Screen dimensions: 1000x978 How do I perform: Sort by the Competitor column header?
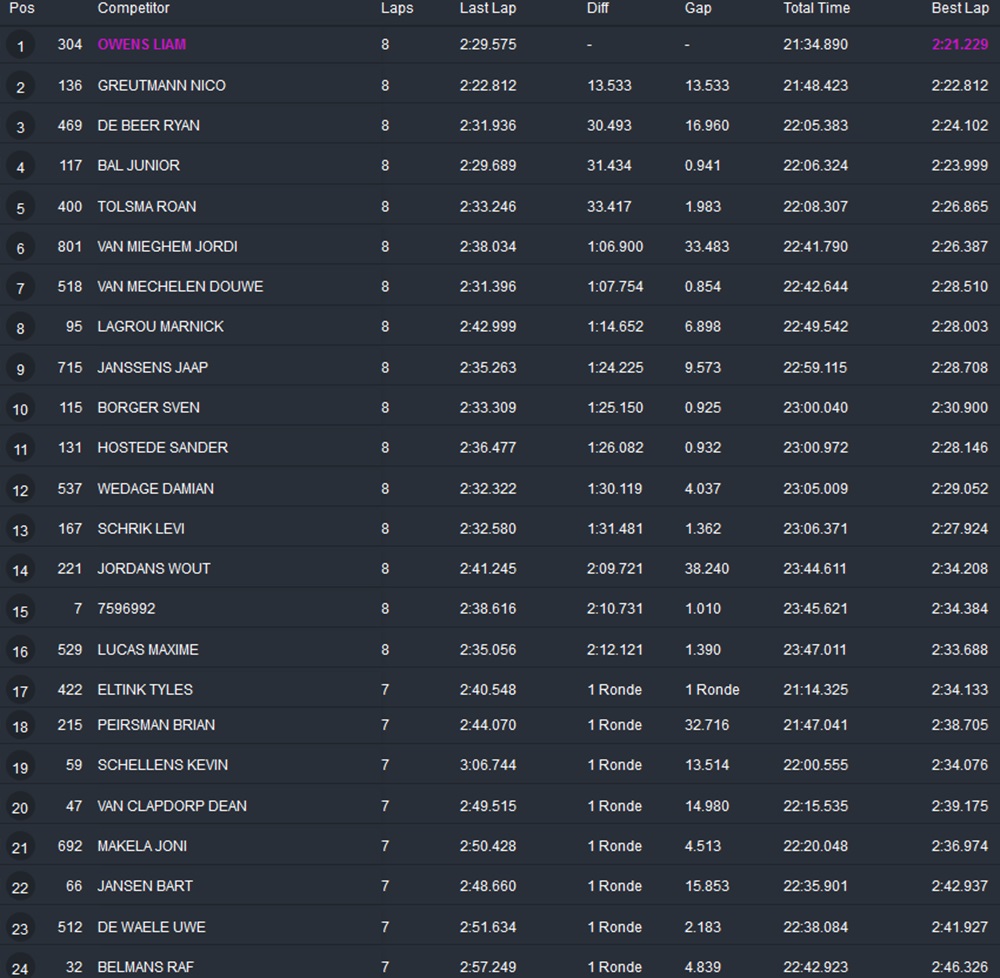(x=133, y=8)
